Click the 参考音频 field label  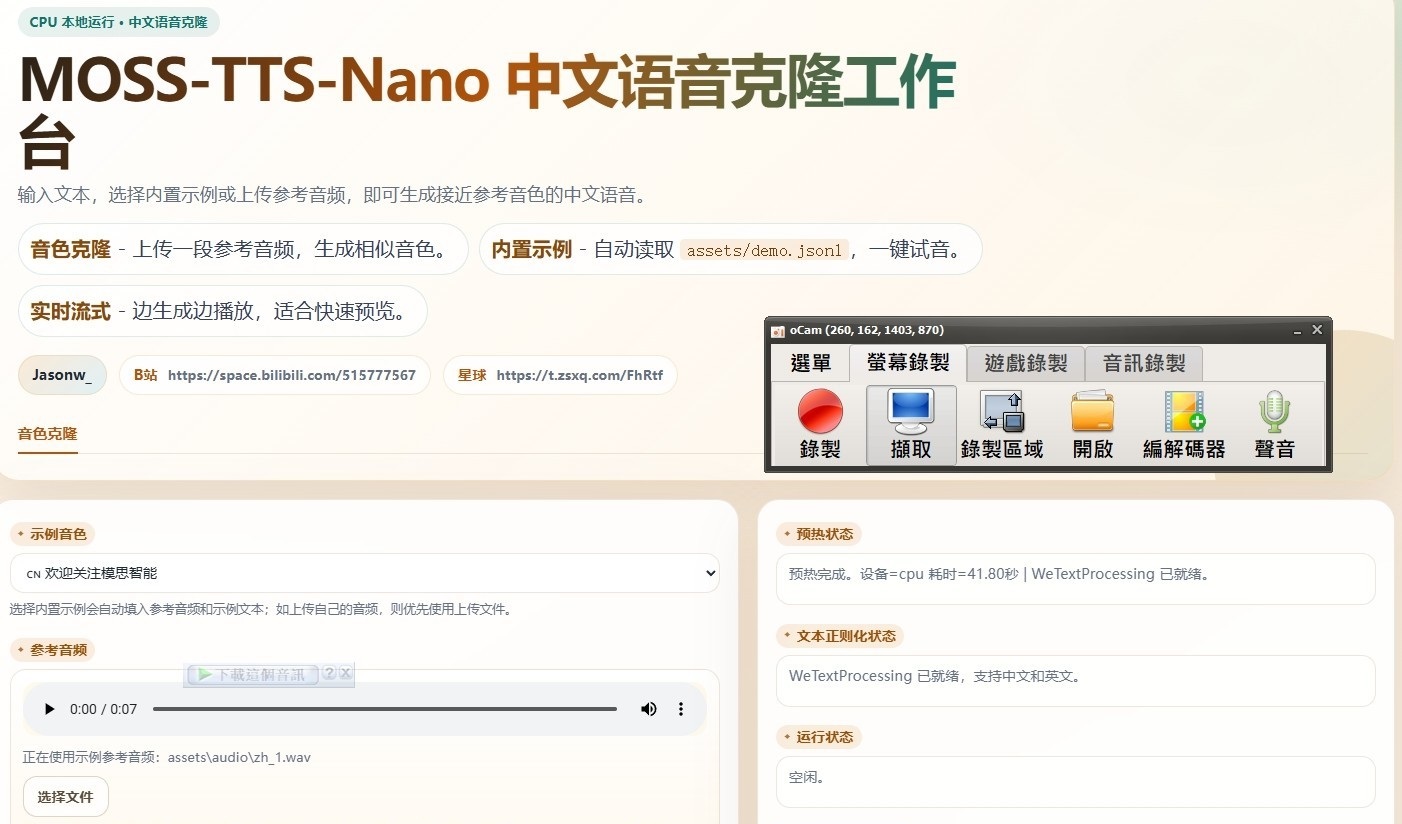(x=53, y=650)
